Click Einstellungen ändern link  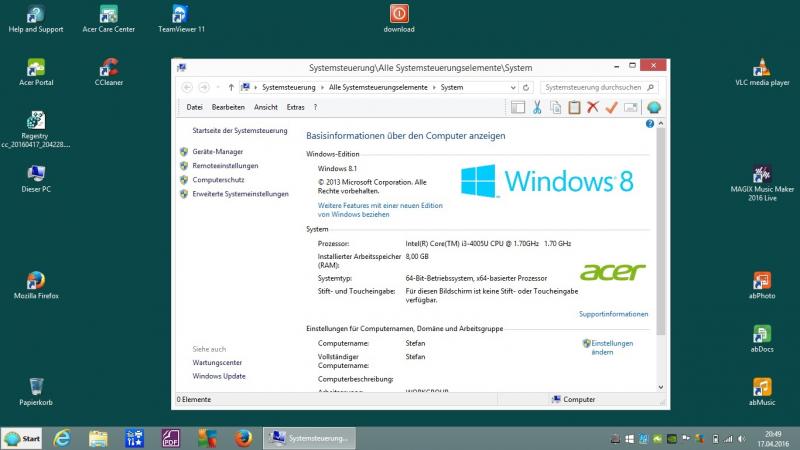[612, 347]
